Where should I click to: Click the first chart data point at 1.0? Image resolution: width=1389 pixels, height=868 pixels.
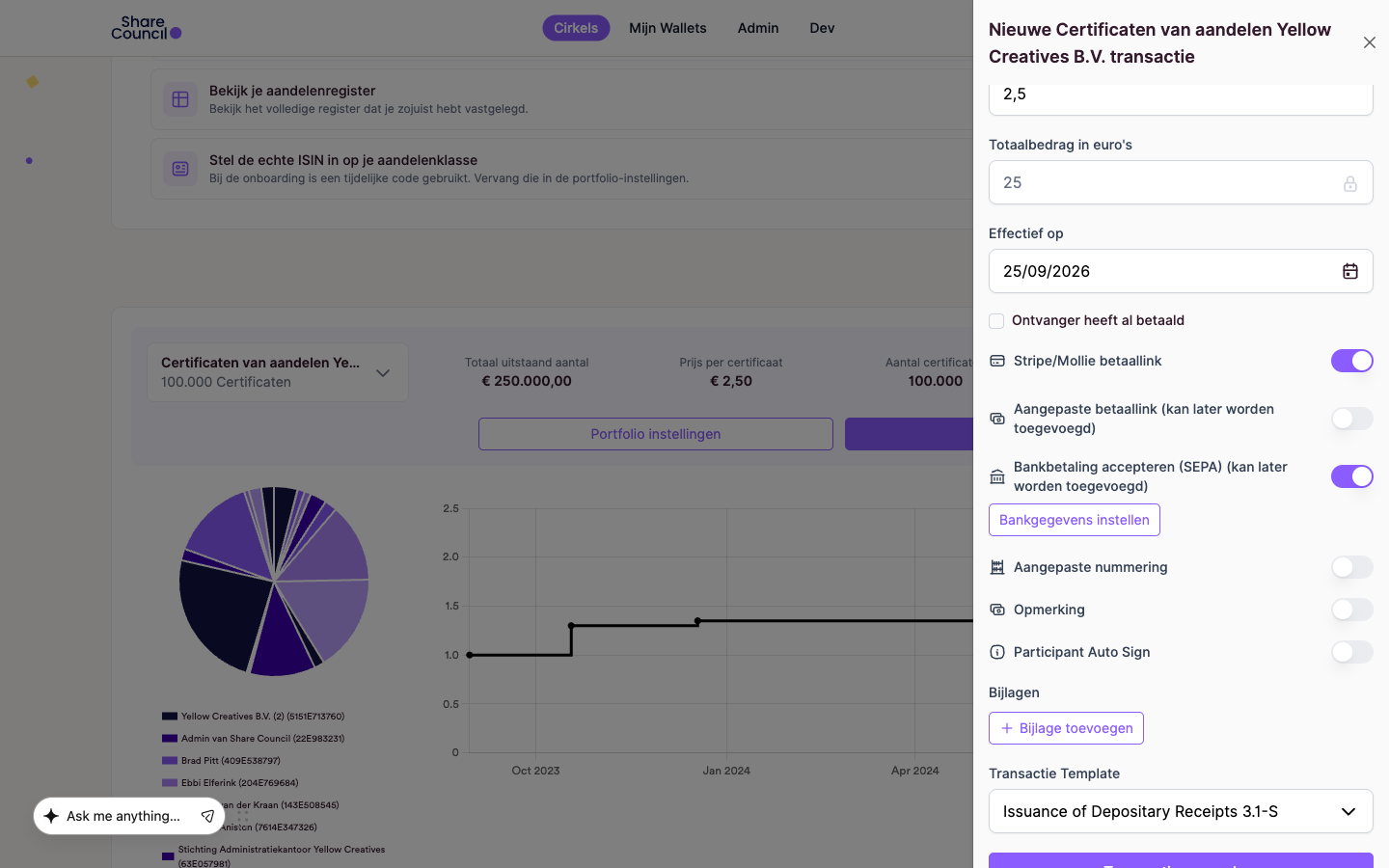pos(470,655)
